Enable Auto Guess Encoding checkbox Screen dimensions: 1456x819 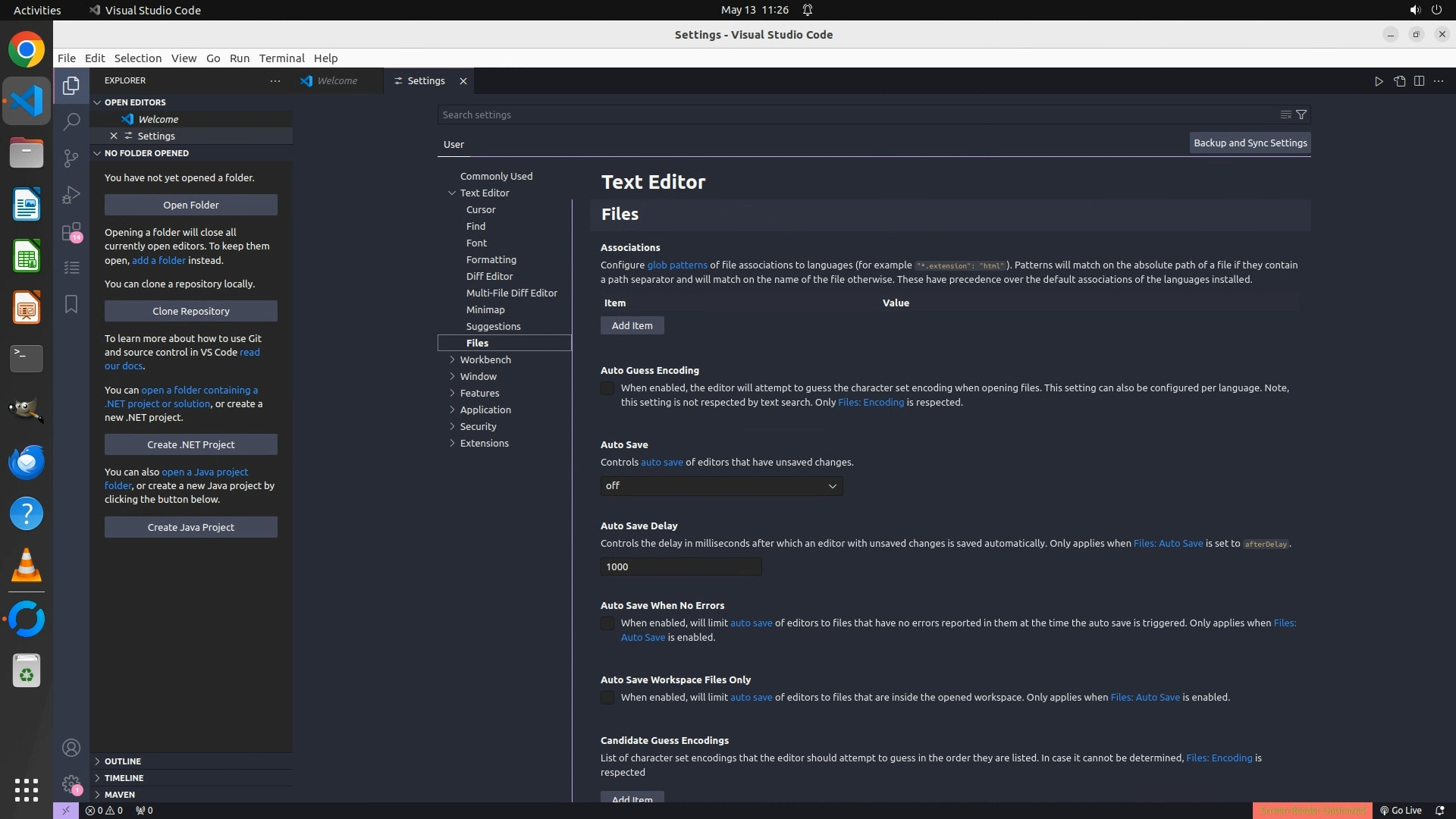tap(607, 388)
